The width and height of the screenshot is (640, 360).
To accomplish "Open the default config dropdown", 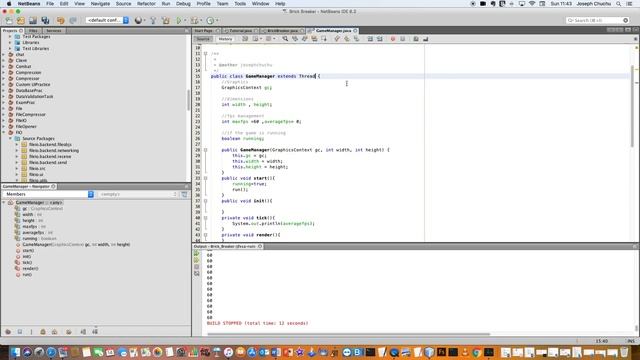I will (x=107, y=20).
